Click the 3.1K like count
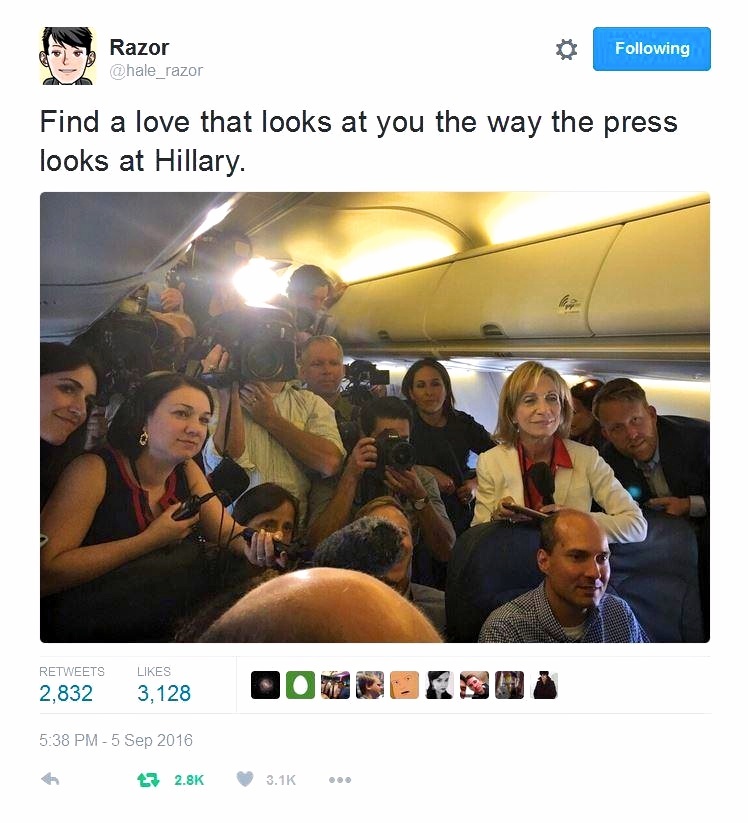 coord(281,780)
